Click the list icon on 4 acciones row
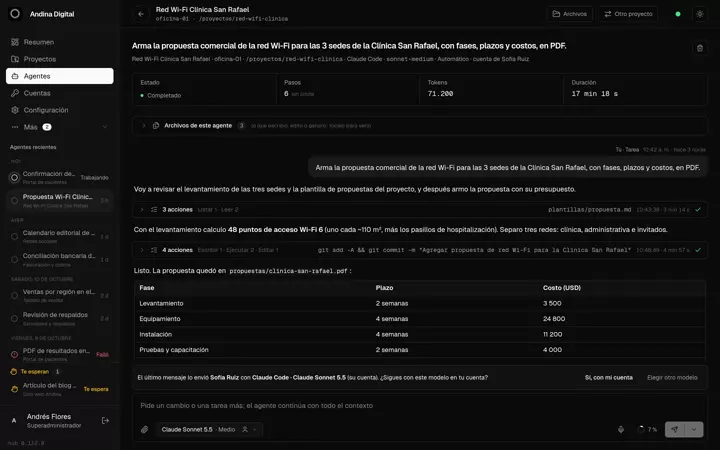 click(154, 250)
